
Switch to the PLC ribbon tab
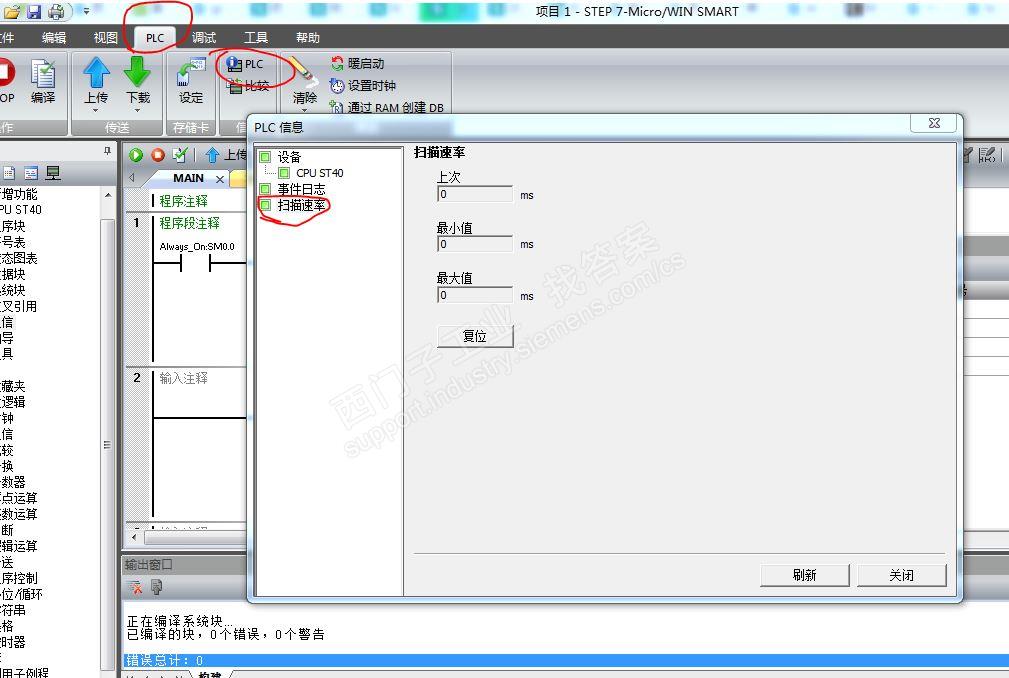click(x=155, y=38)
